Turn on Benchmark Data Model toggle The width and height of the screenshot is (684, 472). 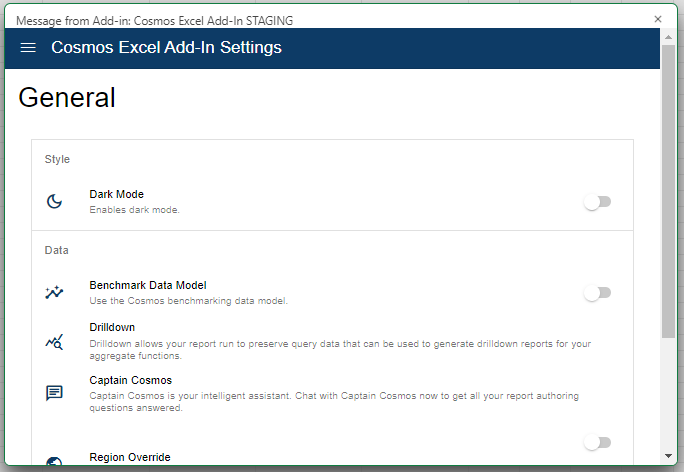[598, 293]
